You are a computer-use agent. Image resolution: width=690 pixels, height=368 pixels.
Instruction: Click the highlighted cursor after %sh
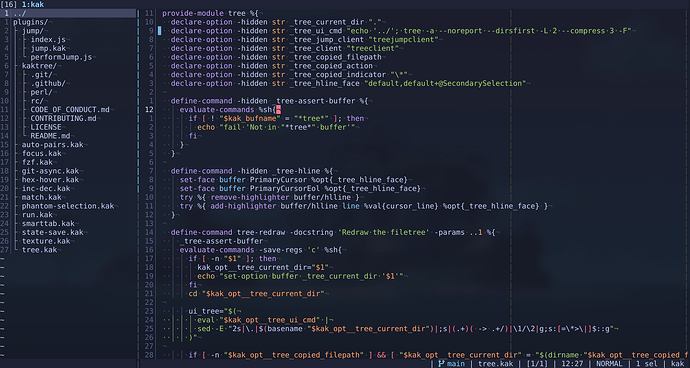(x=279, y=110)
